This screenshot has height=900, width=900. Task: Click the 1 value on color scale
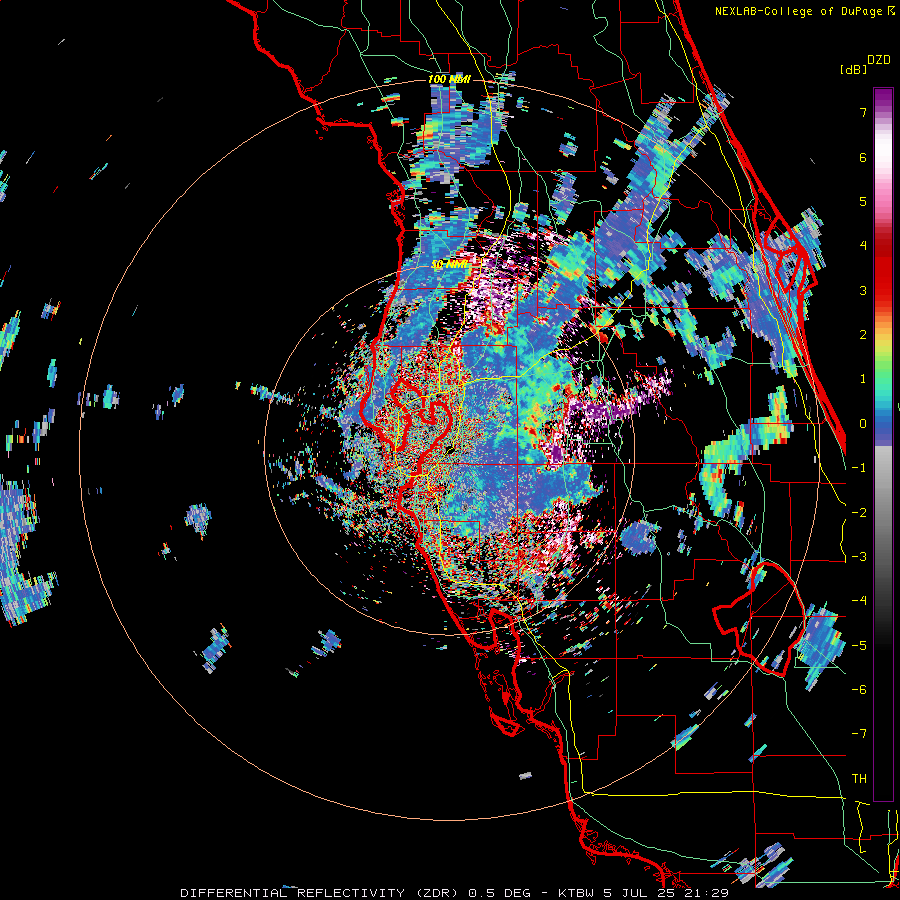(x=863, y=379)
